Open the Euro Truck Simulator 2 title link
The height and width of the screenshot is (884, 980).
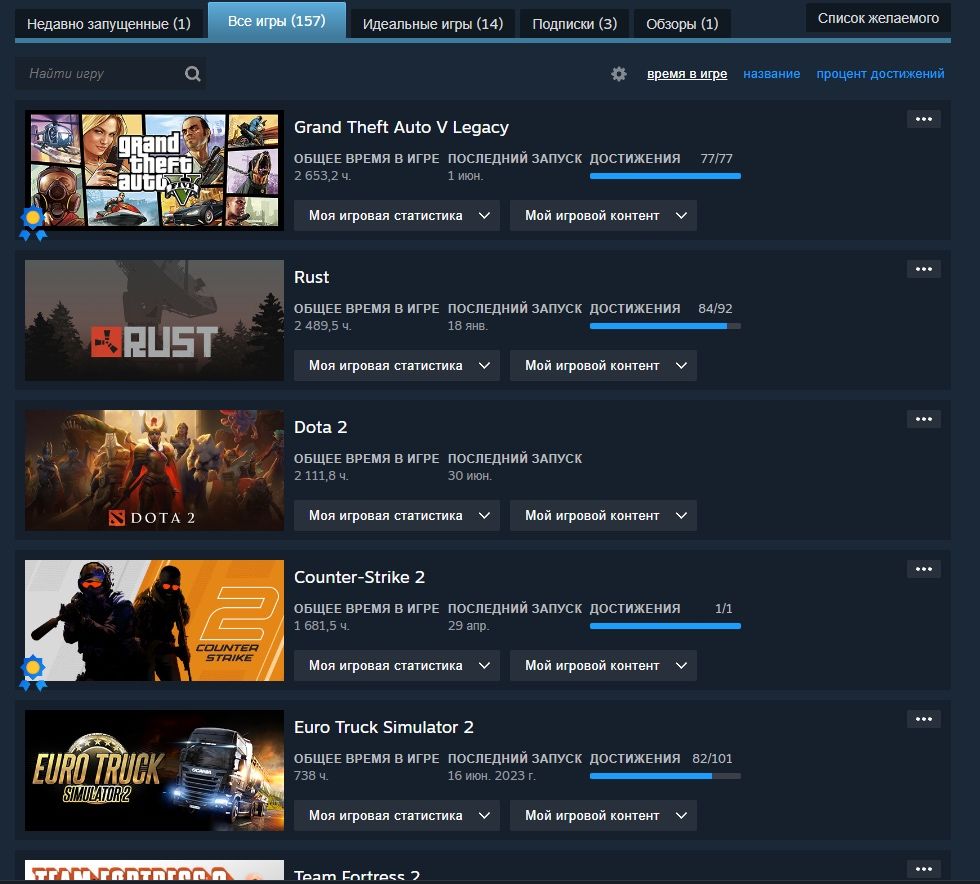click(x=384, y=728)
